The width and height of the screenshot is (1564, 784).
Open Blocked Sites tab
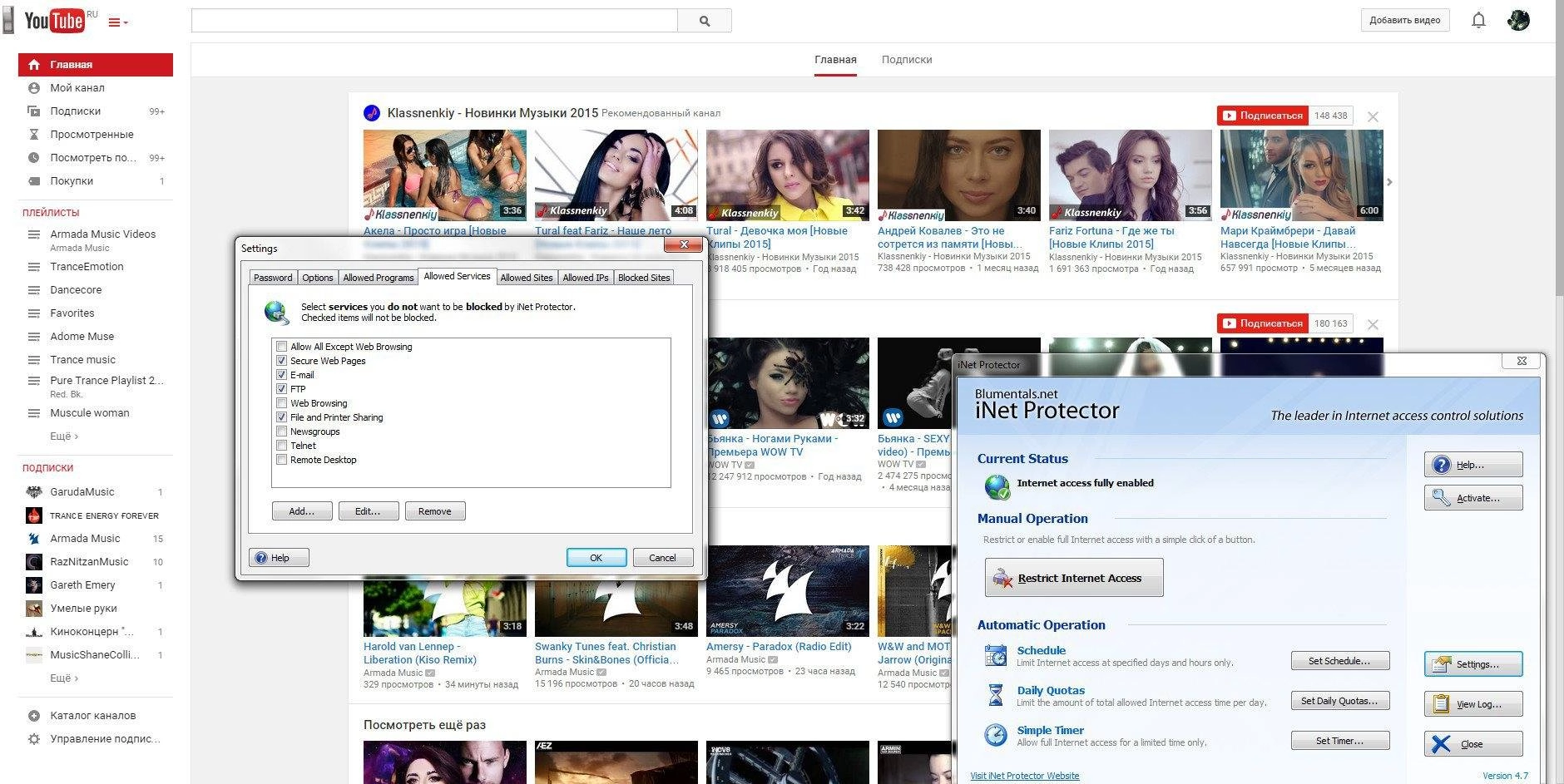click(x=644, y=278)
